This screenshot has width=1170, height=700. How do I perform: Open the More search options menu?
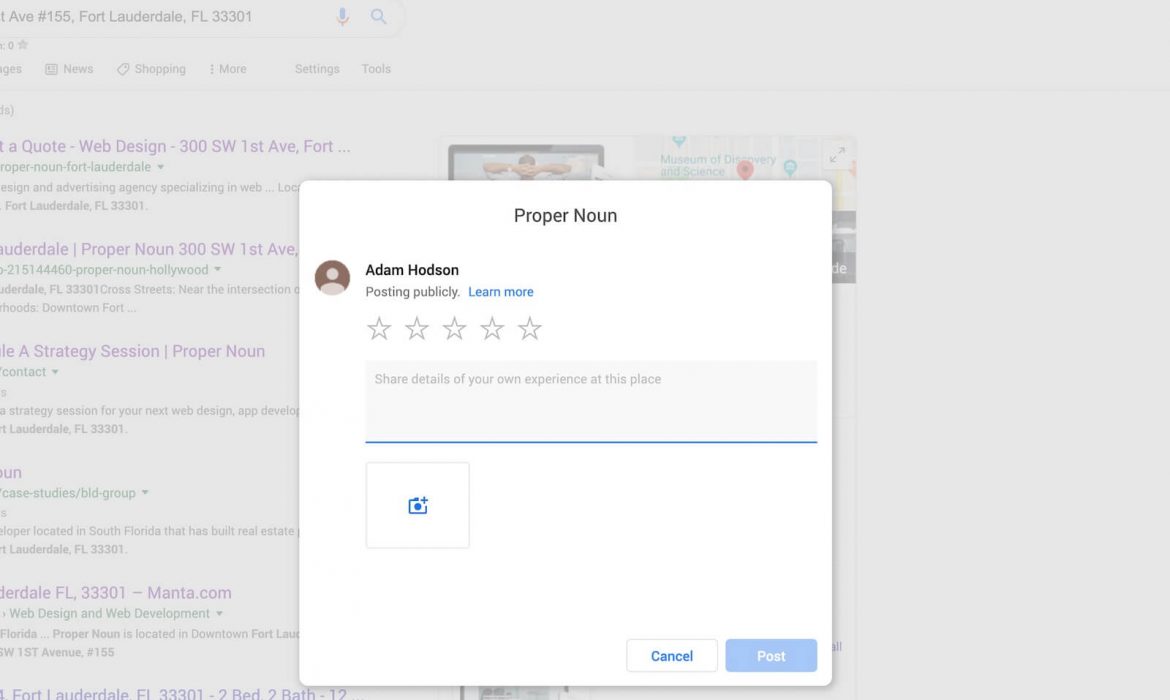[x=228, y=69]
